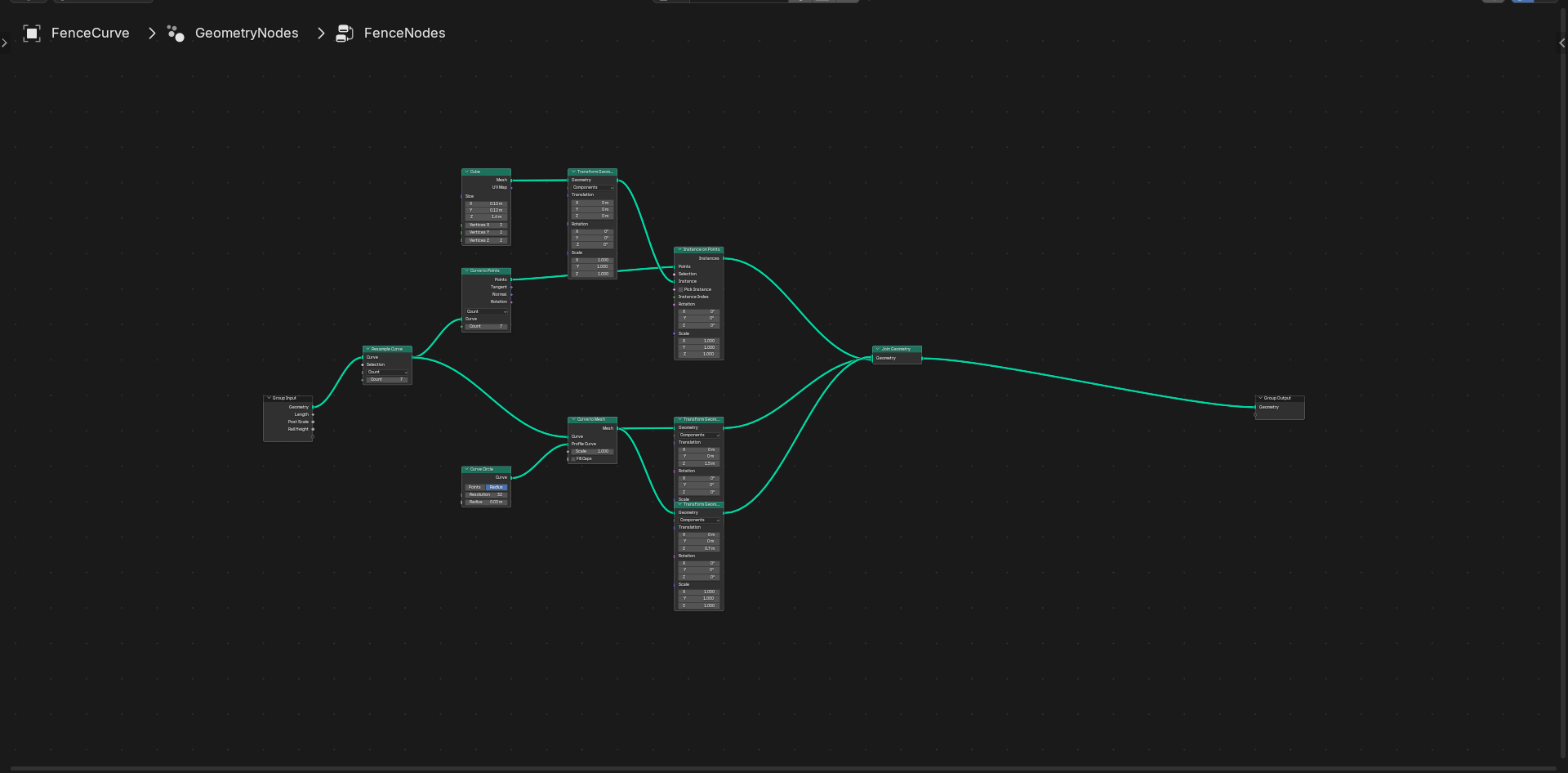Click Count 7 field in Curve to Points
Screen dimensions: 1568x773
[487, 326]
